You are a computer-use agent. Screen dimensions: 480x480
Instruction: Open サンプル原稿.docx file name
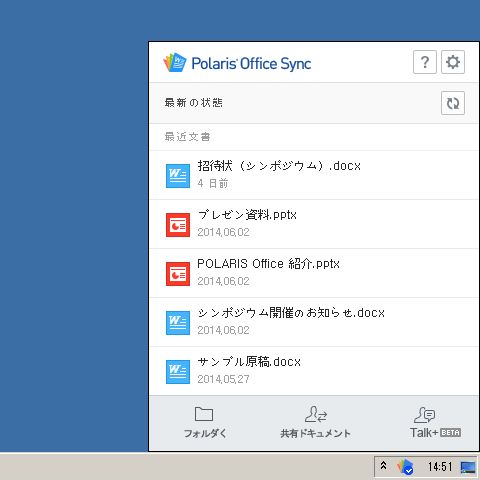[x=249, y=362]
